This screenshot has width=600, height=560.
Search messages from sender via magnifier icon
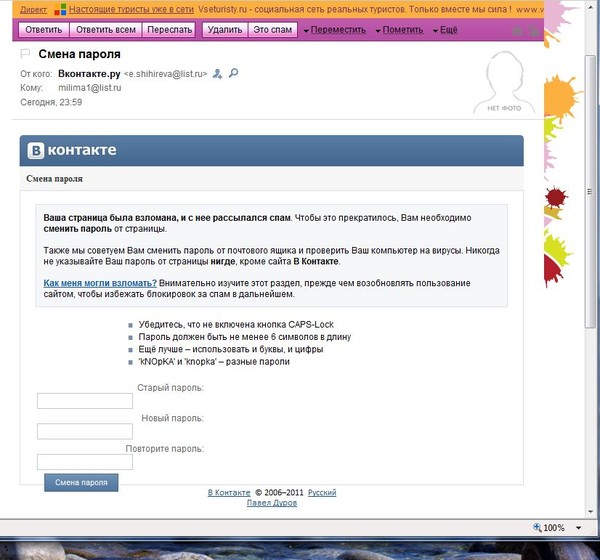click(x=233, y=73)
